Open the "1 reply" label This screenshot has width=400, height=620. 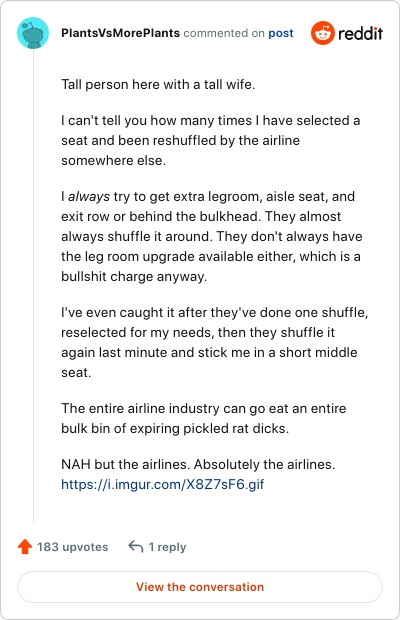[x=167, y=547]
